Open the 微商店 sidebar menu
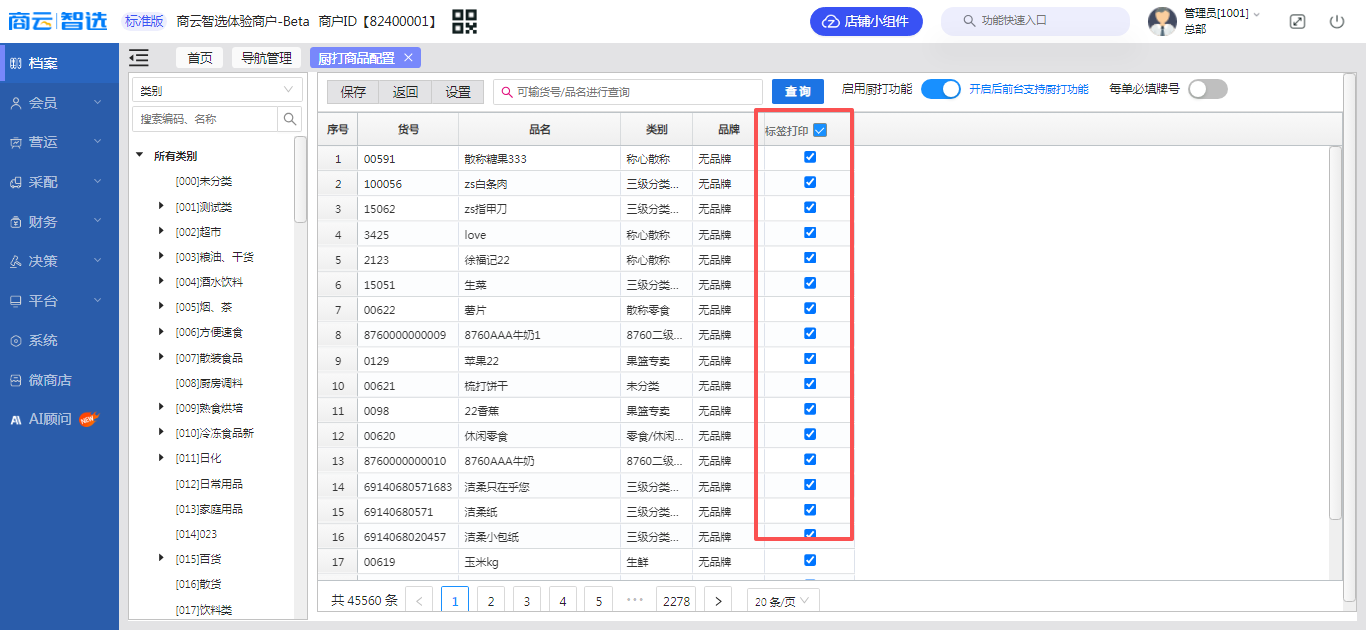The width and height of the screenshot is (1366, 630). tap(49, 380)
